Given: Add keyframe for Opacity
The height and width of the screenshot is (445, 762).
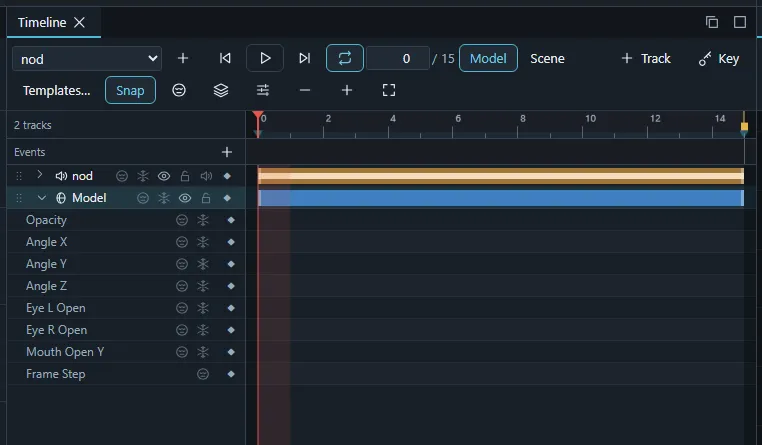Looking at the screenshot, I should click(231, 220).
